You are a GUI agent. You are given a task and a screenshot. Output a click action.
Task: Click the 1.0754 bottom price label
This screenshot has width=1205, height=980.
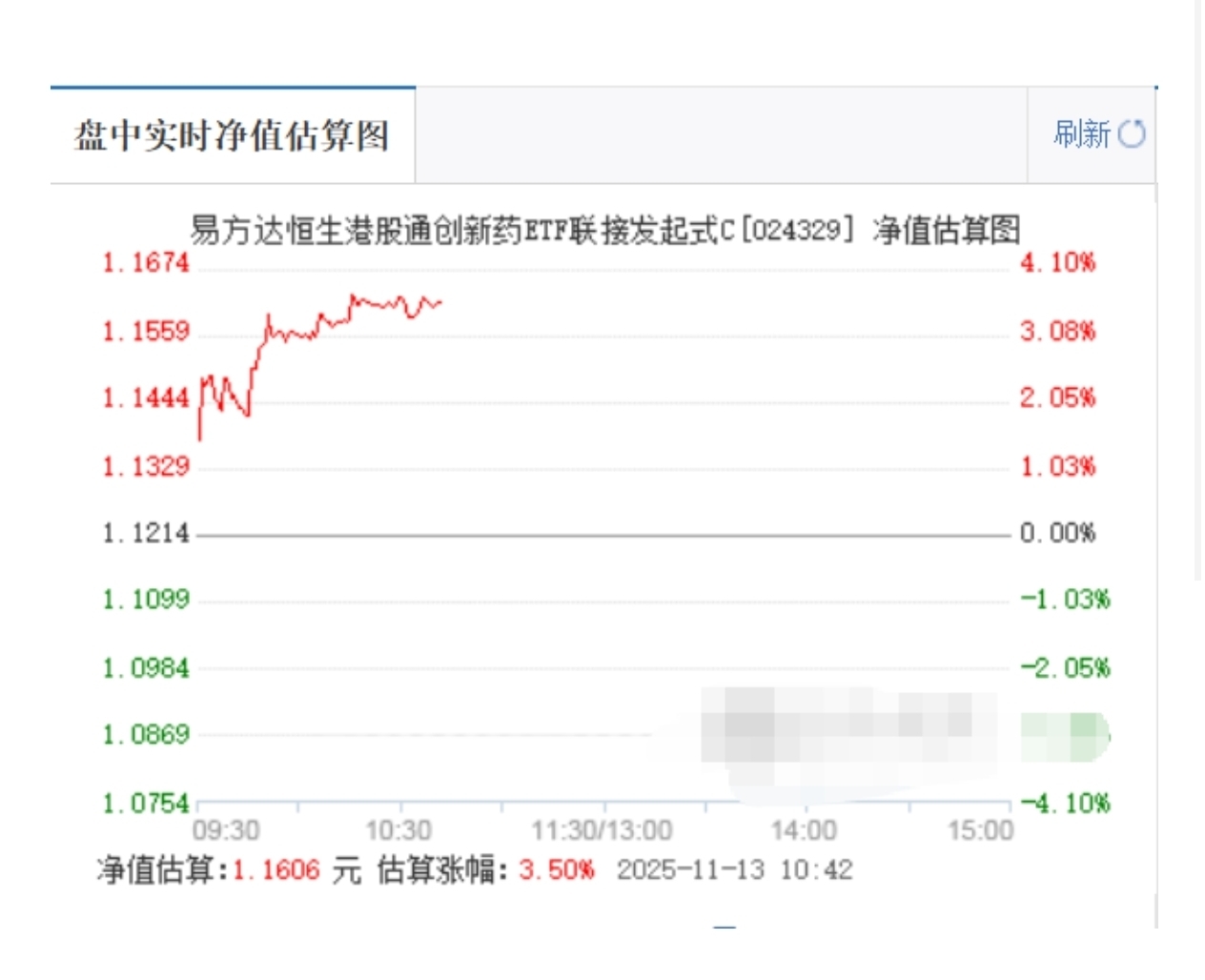146,804
